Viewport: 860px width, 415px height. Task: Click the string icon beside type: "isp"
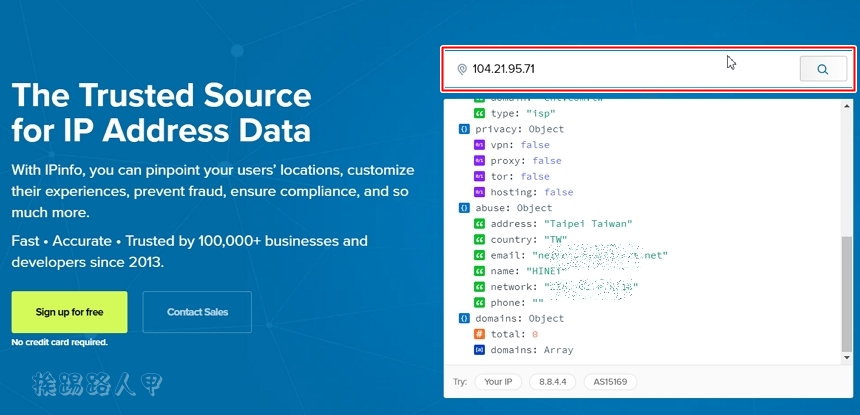[479, 113]
